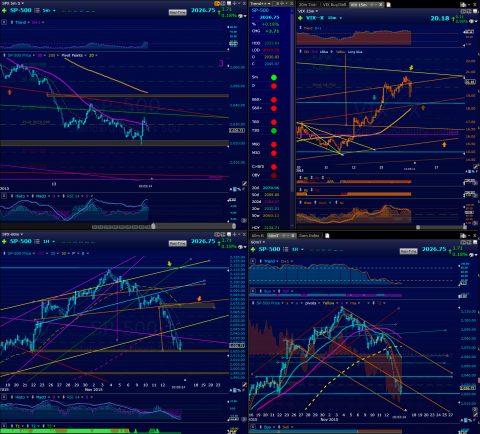Click list icon beside SP-500 1H bottom-left chart

[x=37, y=241]
